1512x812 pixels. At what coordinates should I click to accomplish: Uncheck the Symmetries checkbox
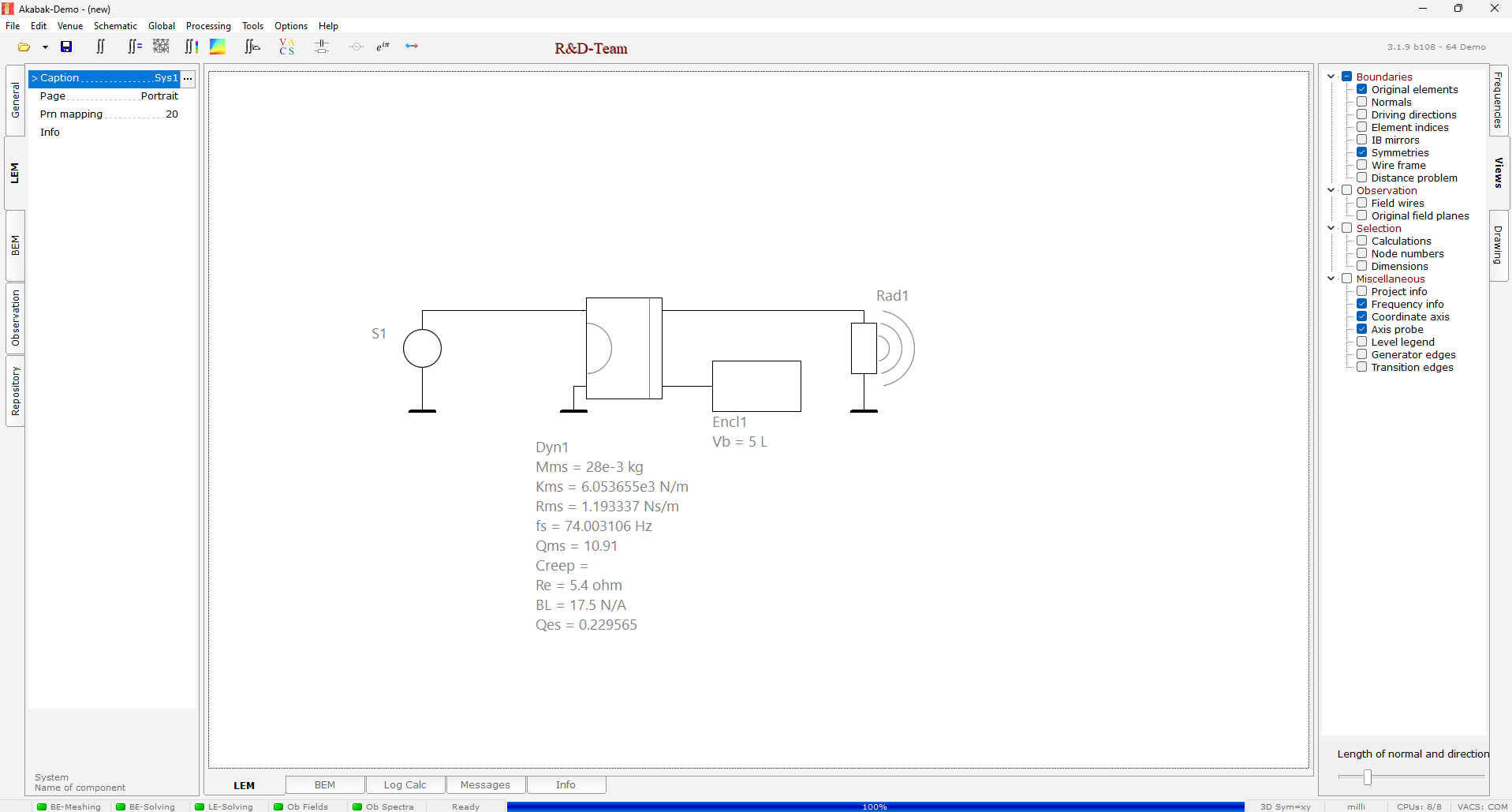pyautogui.click(x=1362, y=152)
